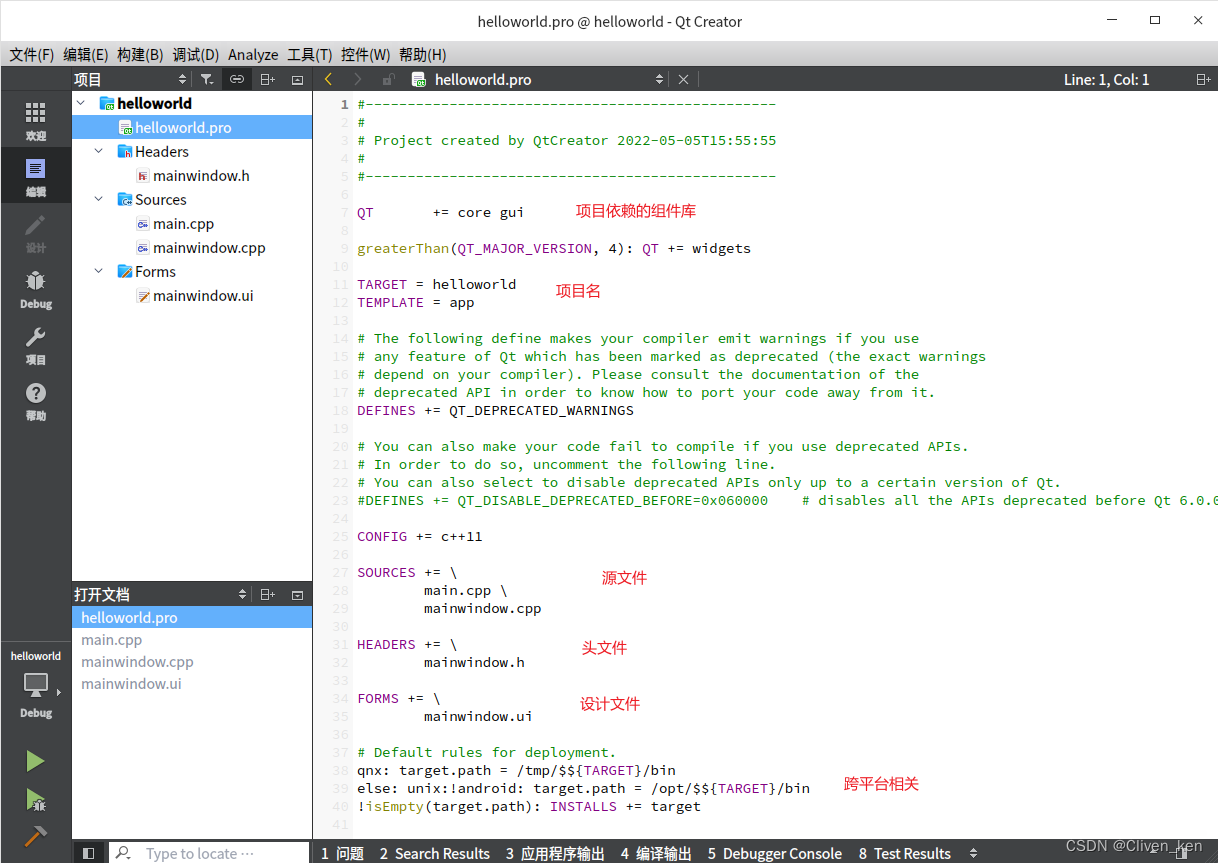Go forward in navigation history
The height and width of the screenshot is (863, 1218).
357,79
